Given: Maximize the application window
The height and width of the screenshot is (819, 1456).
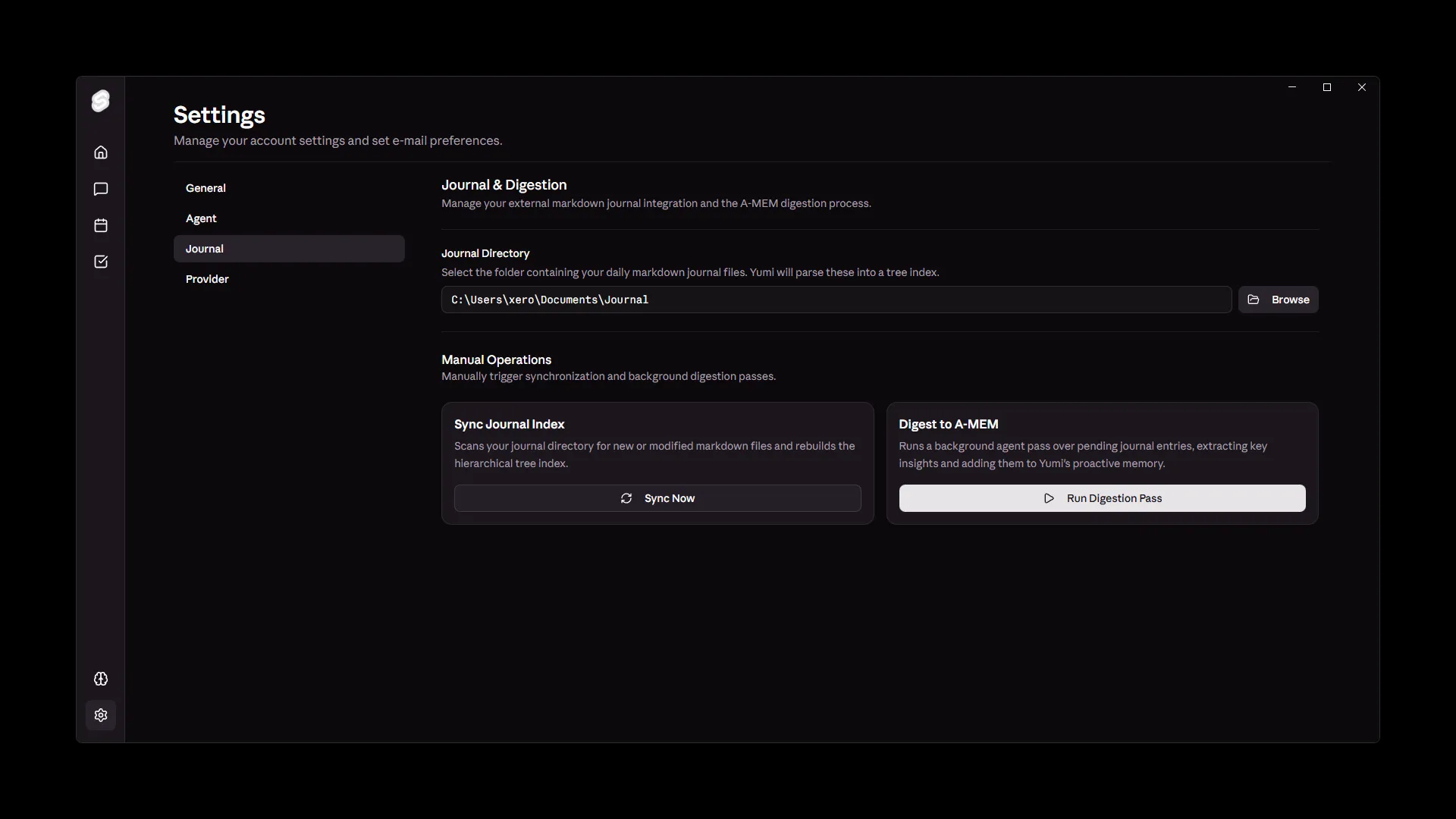Looking at the screenshot, I should tap(1326, 86).
